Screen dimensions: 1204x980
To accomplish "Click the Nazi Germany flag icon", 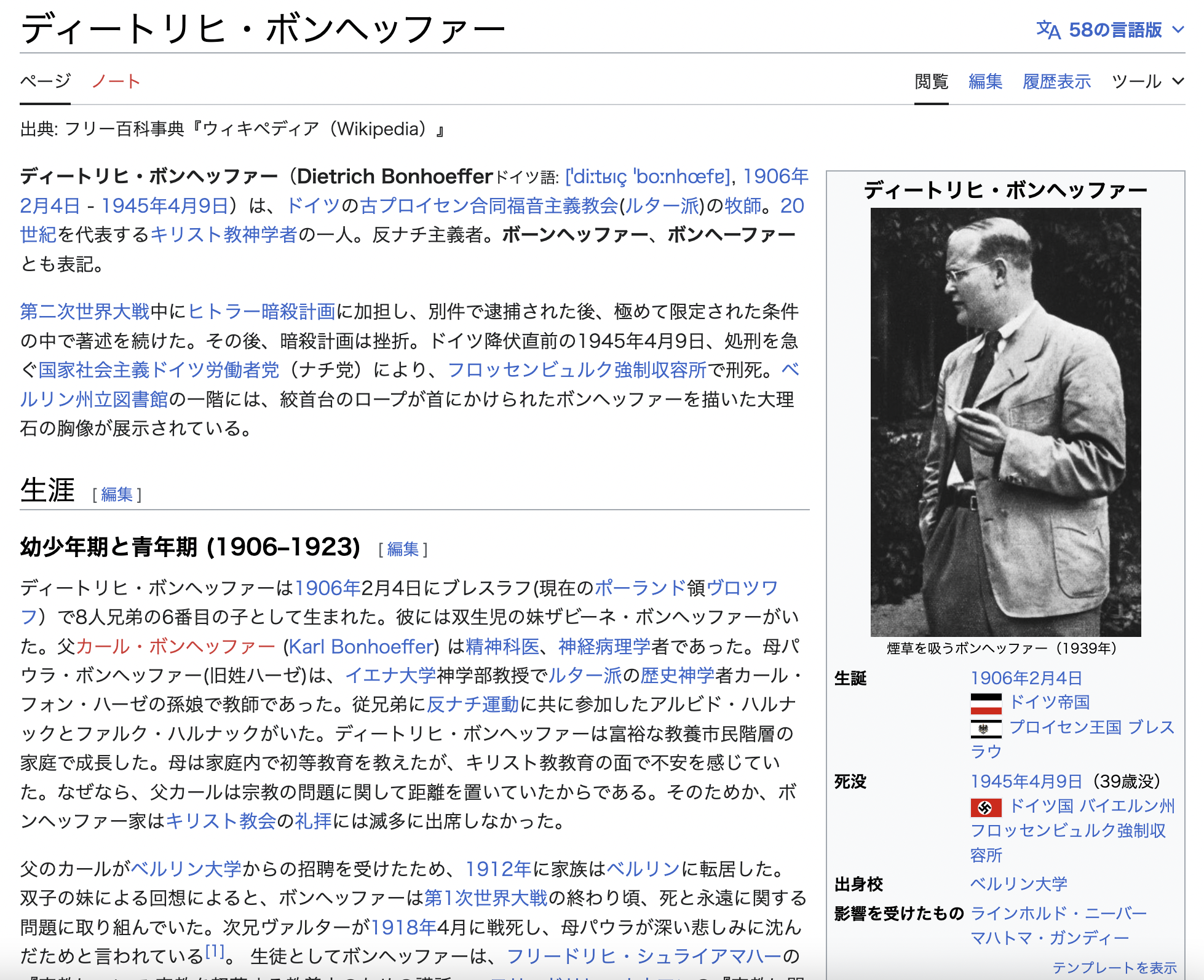I will coord(986,807).
